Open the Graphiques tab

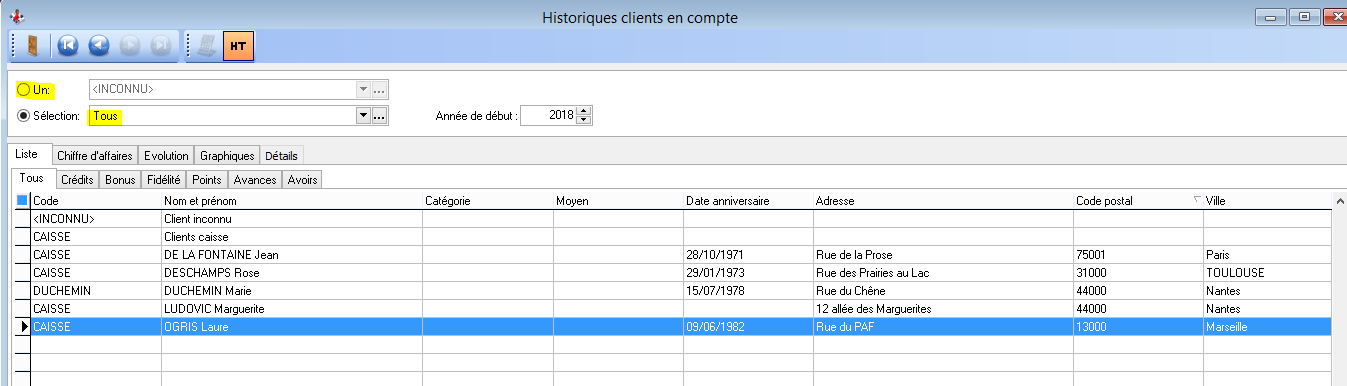[227, 156]
